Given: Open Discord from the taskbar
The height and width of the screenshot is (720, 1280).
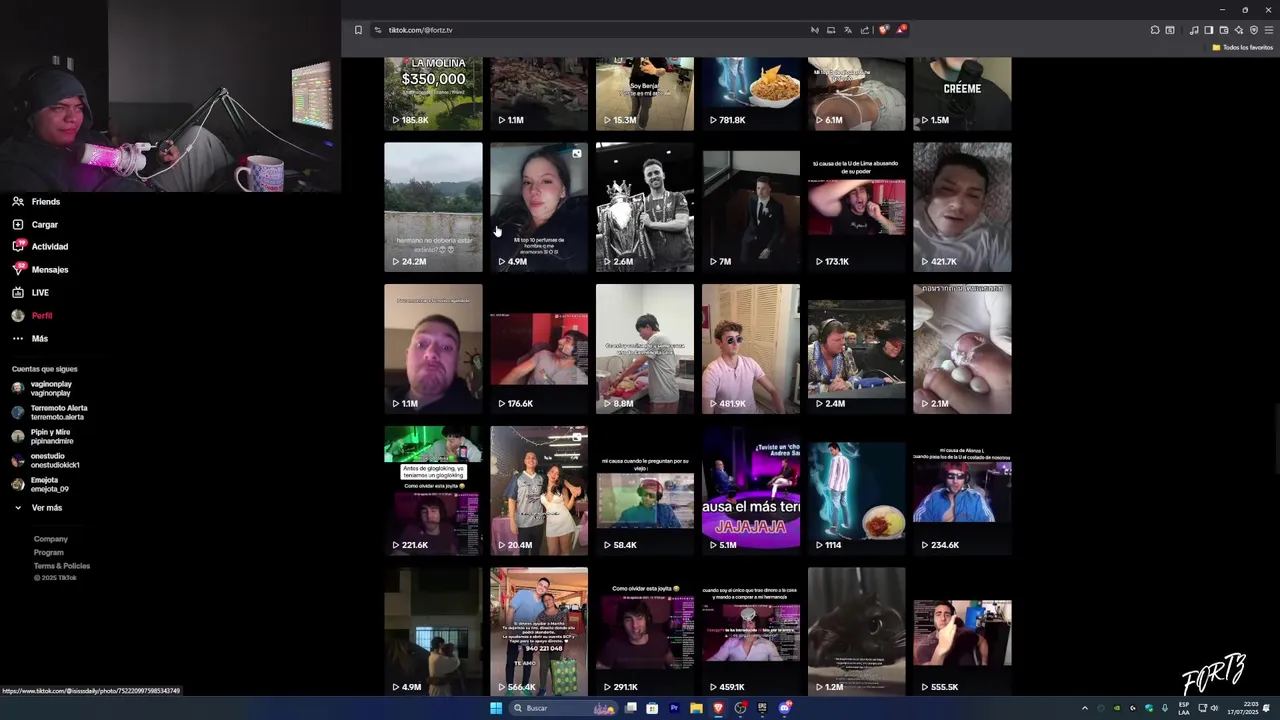Looking at the screenshot, I should click(785, 708).
